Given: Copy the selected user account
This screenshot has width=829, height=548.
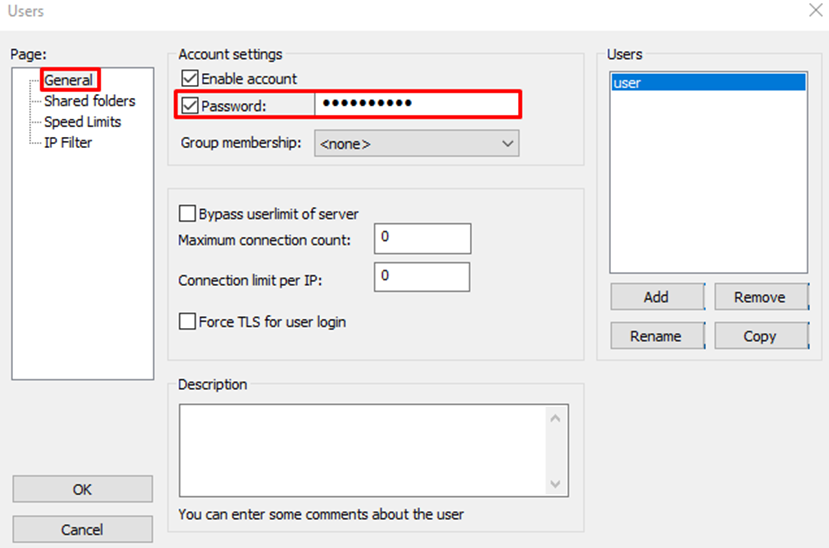Looking at the screenshot, I should click(759, 336).
